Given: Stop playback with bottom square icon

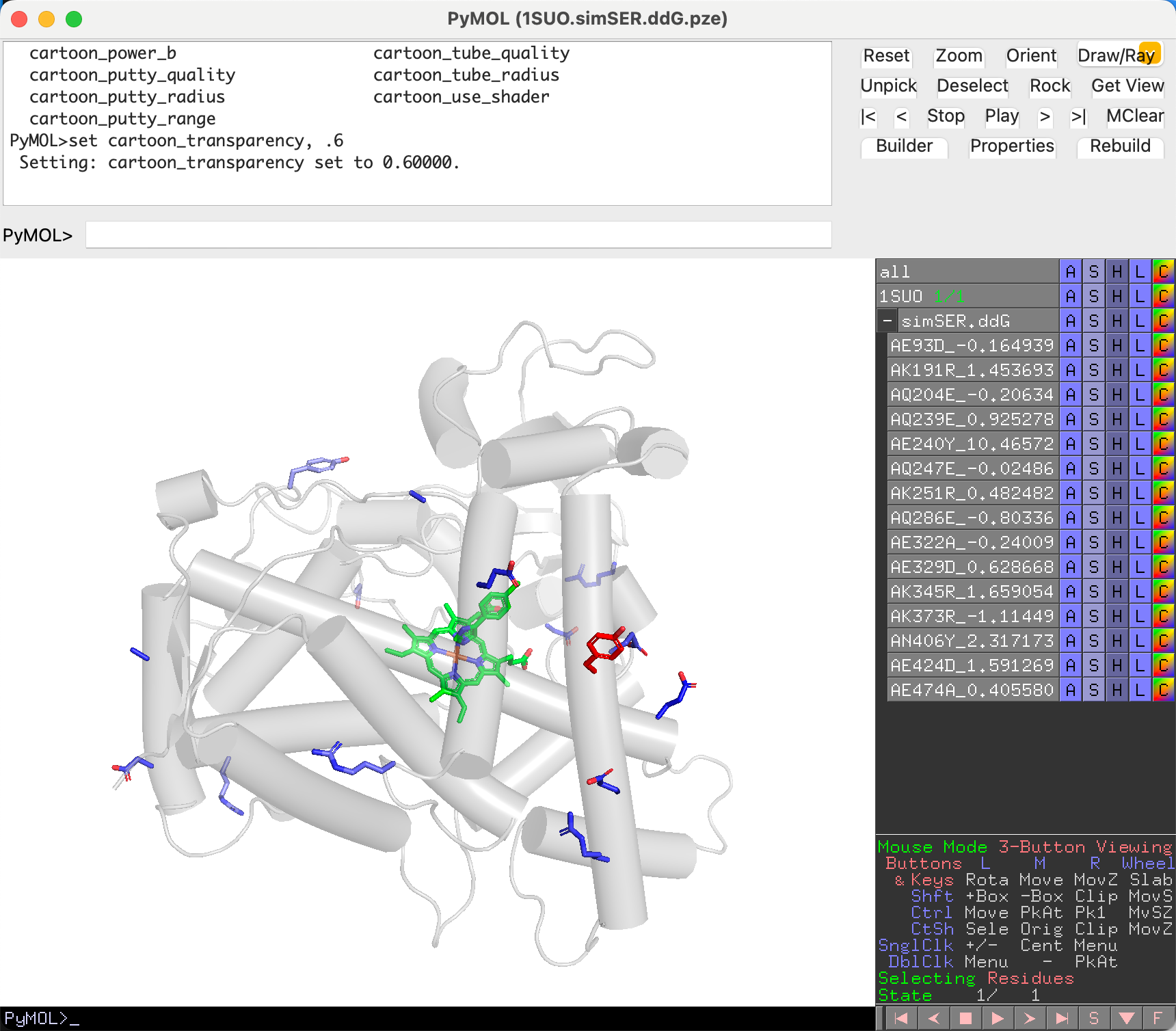Looking at the screenshot, I should 965,1018.
